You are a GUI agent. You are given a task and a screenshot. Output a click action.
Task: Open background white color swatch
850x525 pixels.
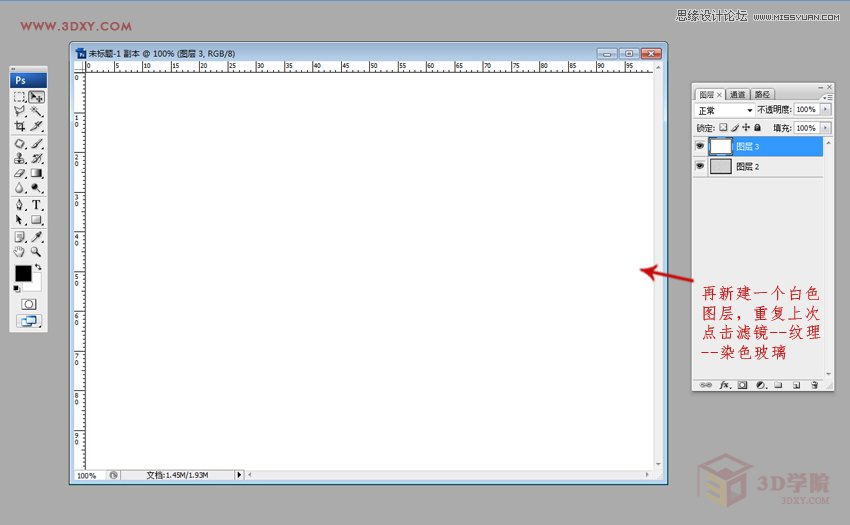coord(36,284)
